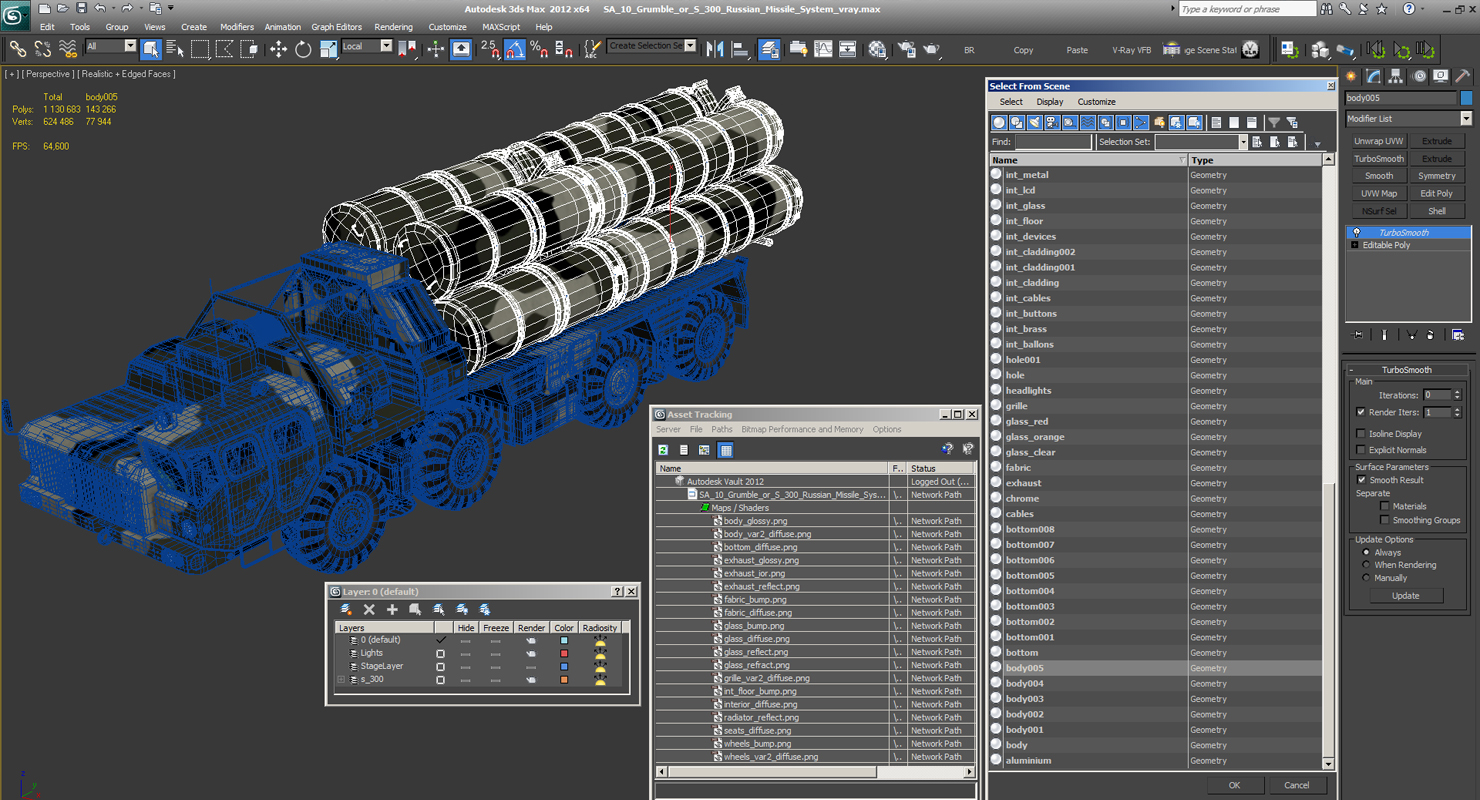Click the TurboSmooth Update button

click(1405, 595)
